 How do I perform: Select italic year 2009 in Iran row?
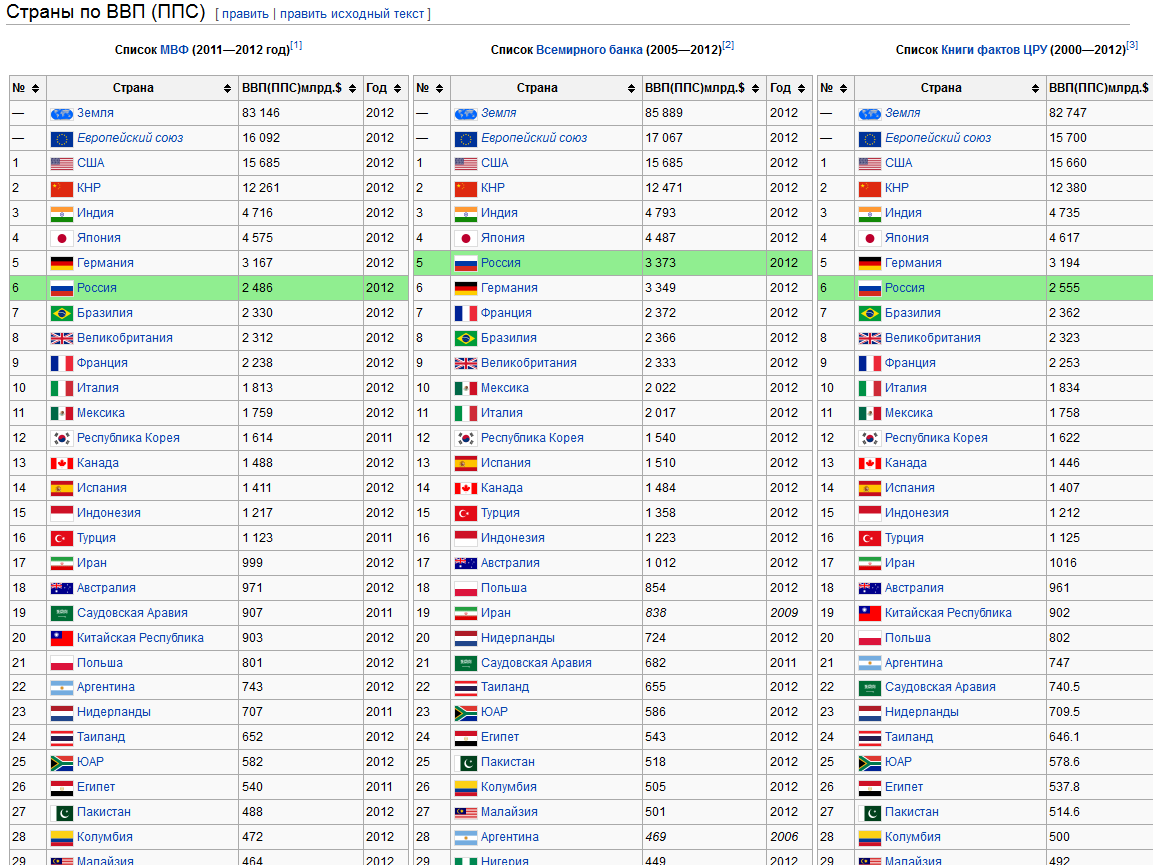click(784, 613)
